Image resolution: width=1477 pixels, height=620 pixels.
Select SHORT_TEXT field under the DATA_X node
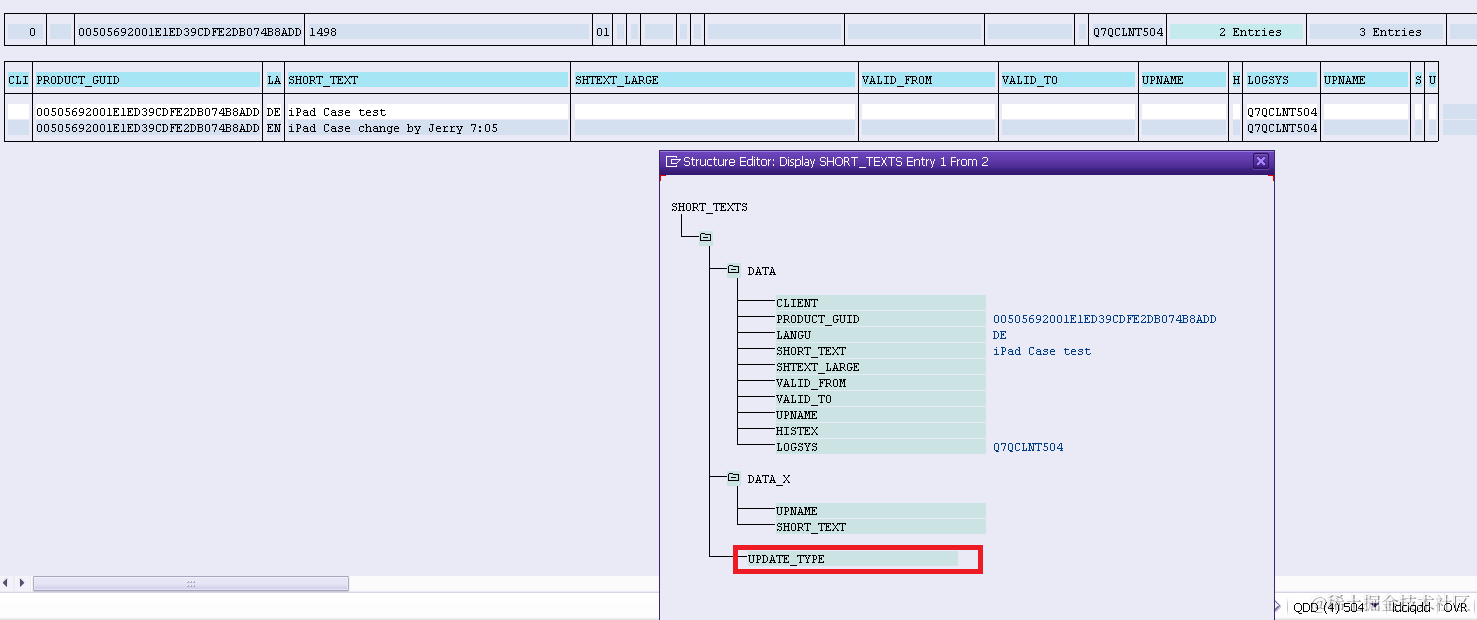pos(880,527)
